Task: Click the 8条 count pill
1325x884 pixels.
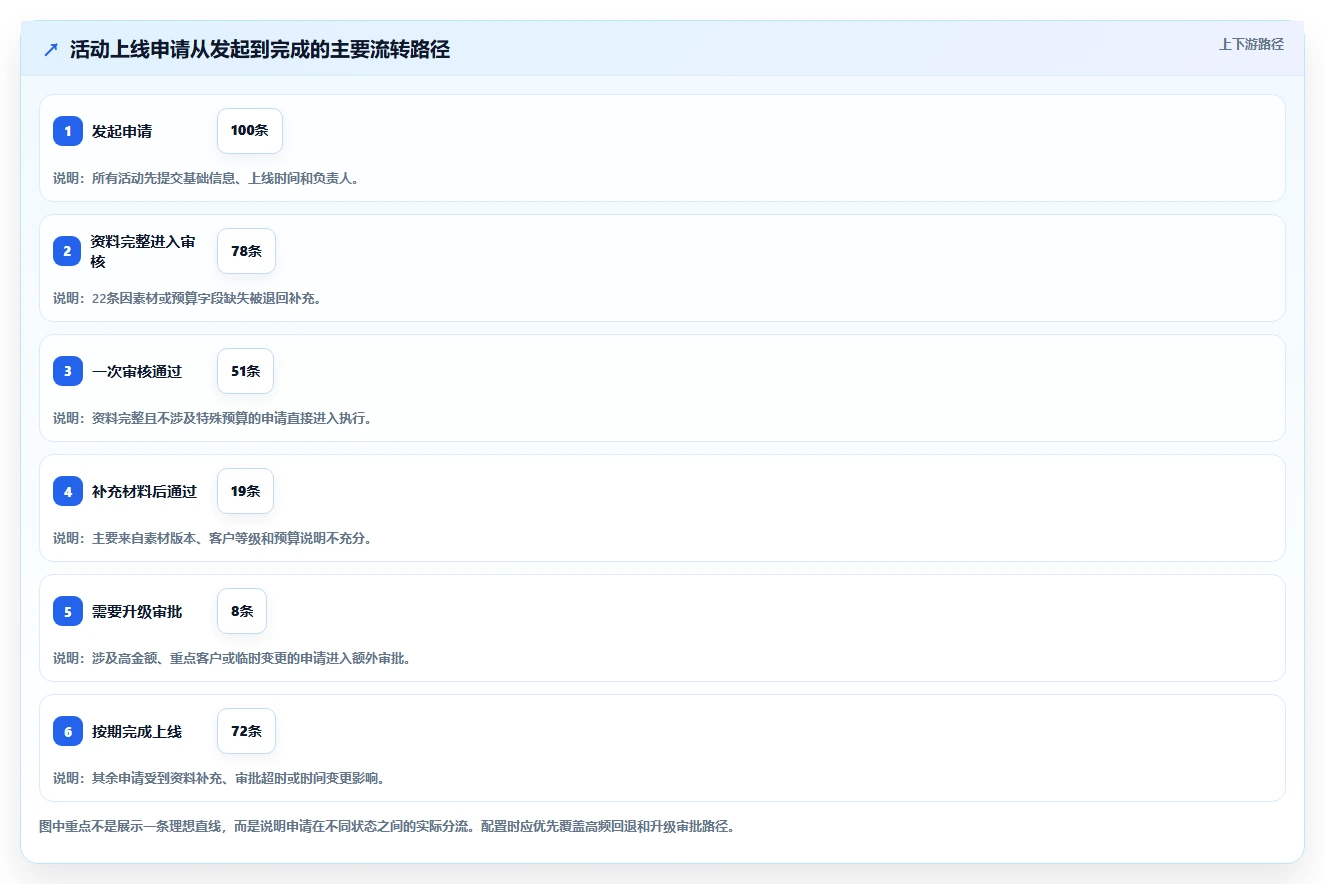Action: coord(242,611)
